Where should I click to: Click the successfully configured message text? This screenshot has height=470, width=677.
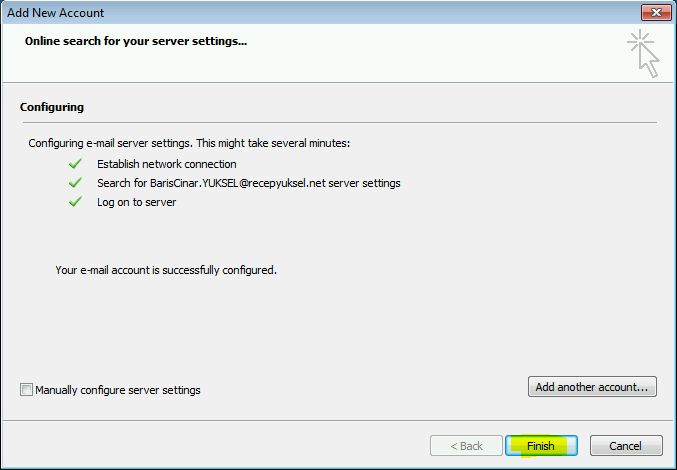pos(166,270)
